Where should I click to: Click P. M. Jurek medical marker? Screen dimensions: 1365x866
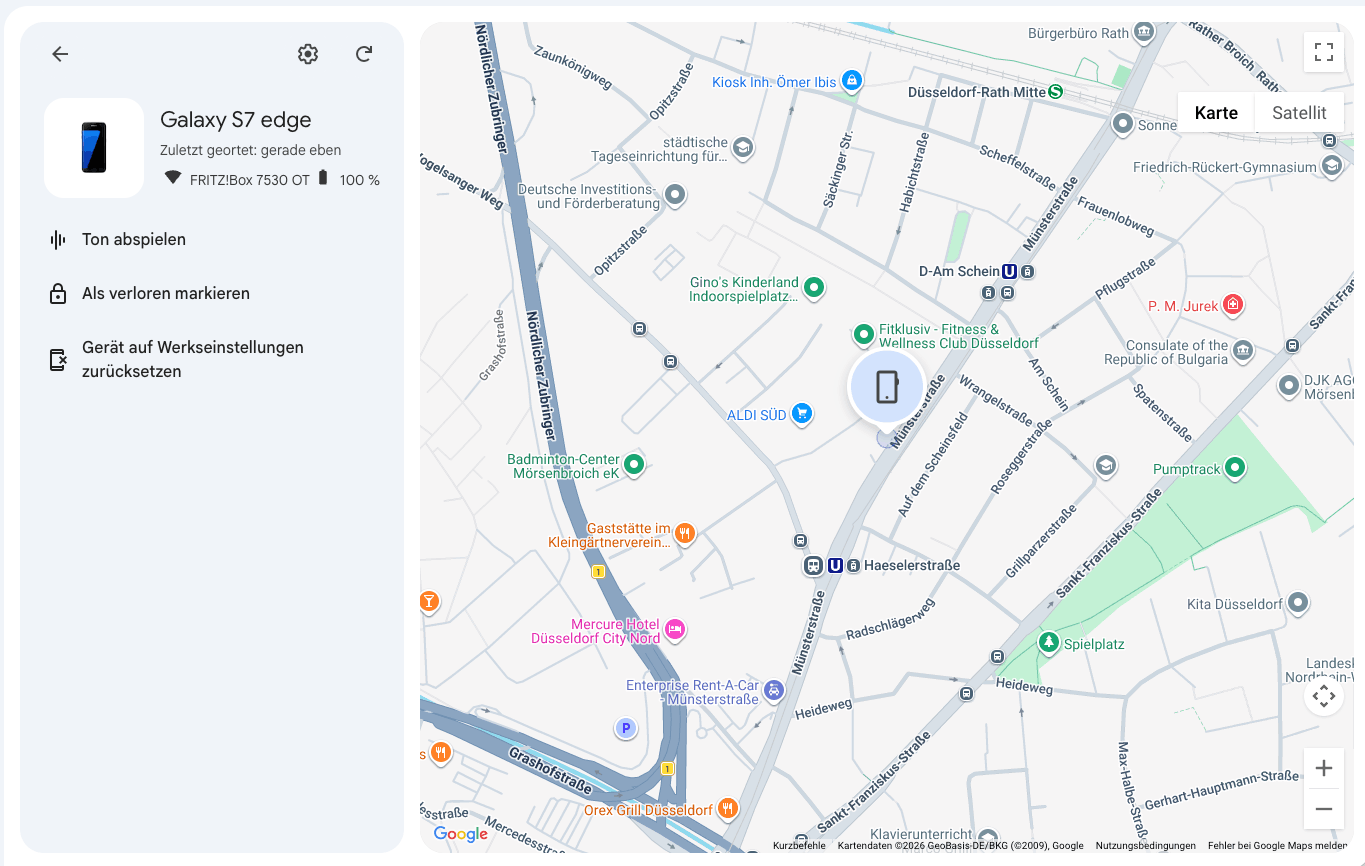click(x=1233, y=304)
